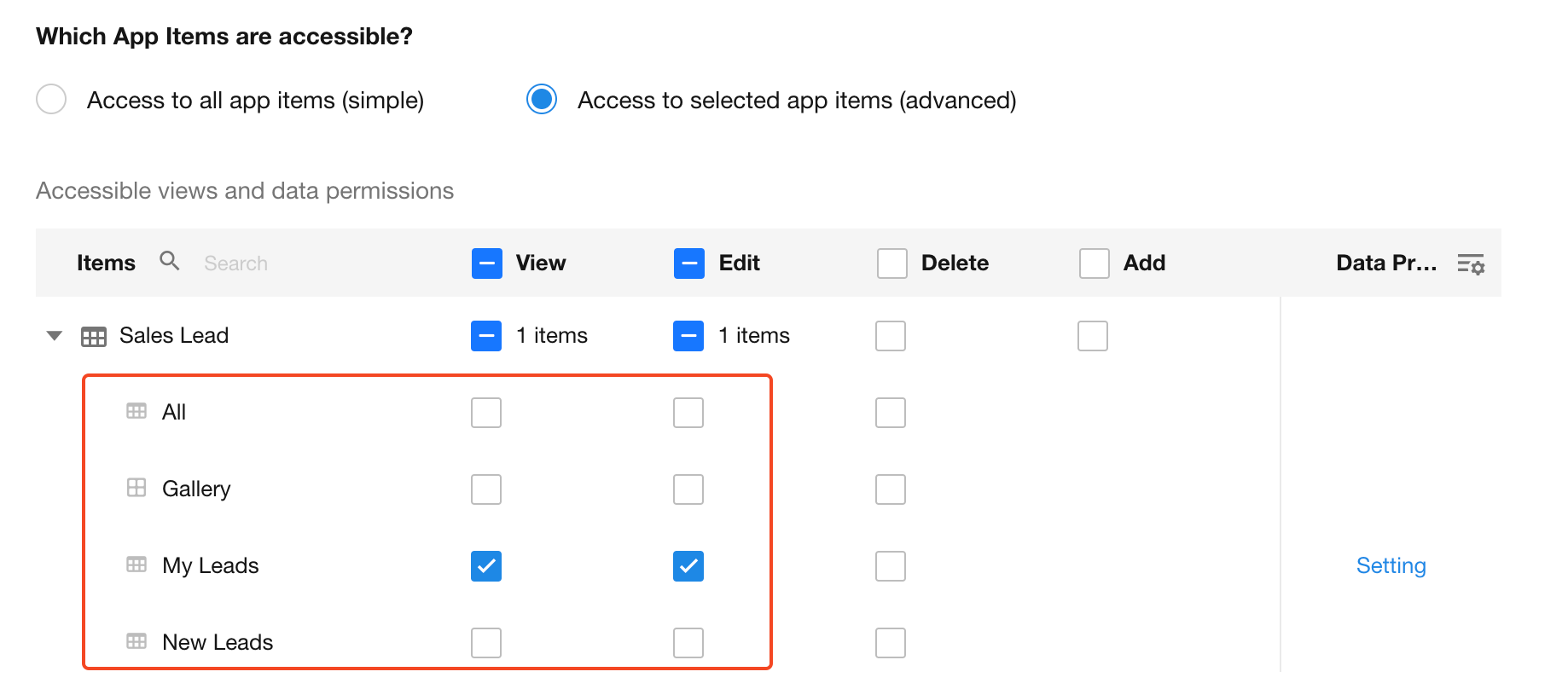Click the Sales Lead table icon
Image resolution: width=1568 pixels, height=689 pixels.
pyautogui.click(x=94, y=336)
